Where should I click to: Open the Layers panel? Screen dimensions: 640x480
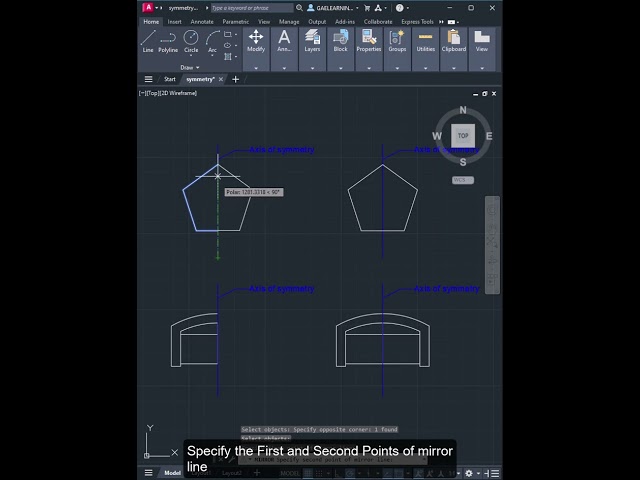coord(312,41)
